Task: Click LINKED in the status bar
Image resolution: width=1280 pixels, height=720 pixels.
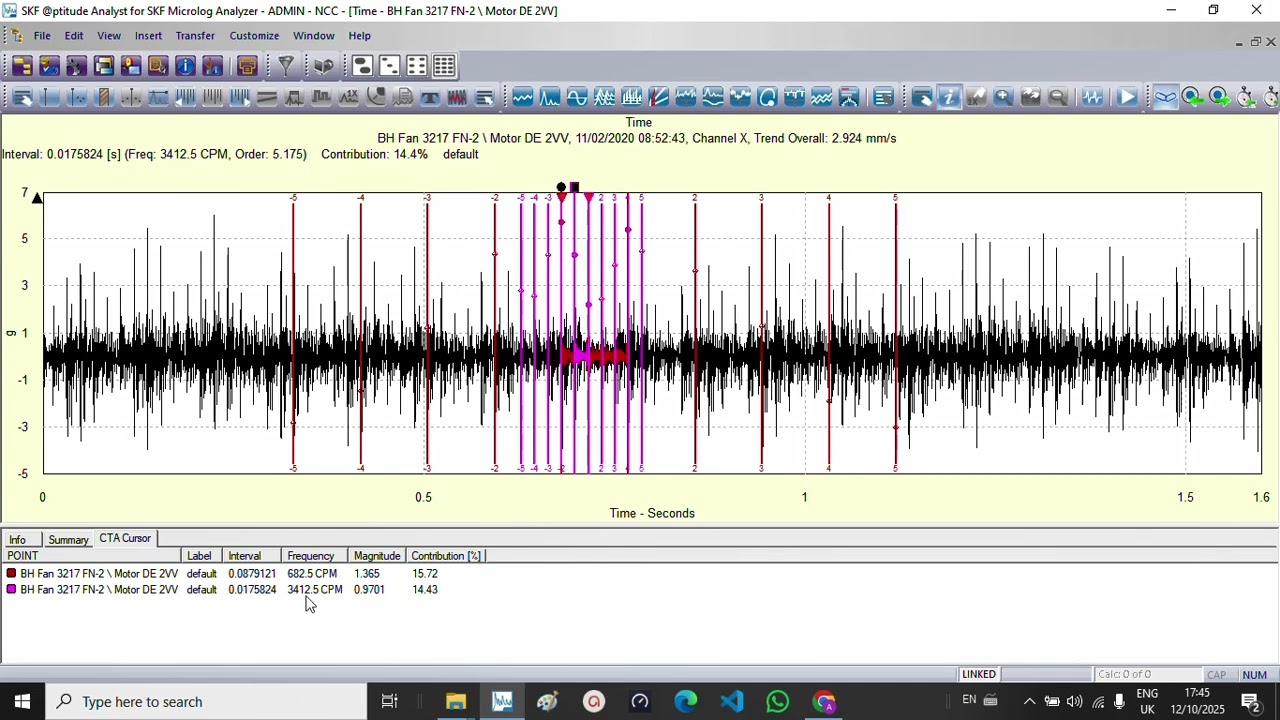Action: pyautogui.click(x=979, y=675)
